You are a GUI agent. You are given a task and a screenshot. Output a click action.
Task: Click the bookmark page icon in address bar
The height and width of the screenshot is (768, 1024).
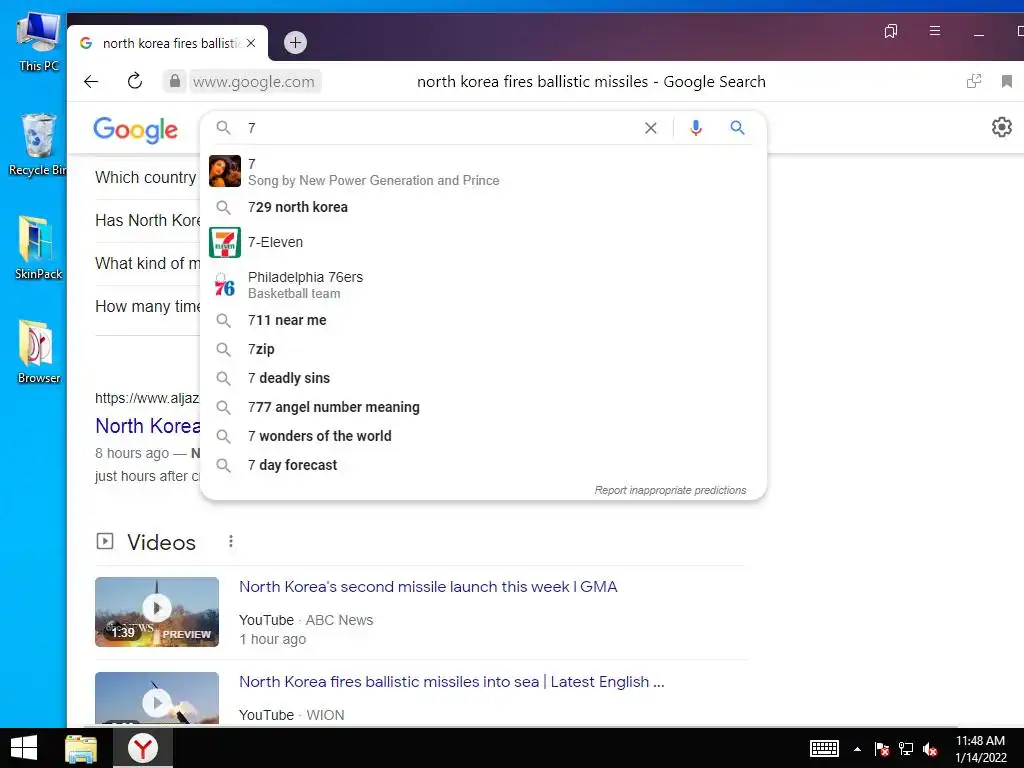(1006, 81)
